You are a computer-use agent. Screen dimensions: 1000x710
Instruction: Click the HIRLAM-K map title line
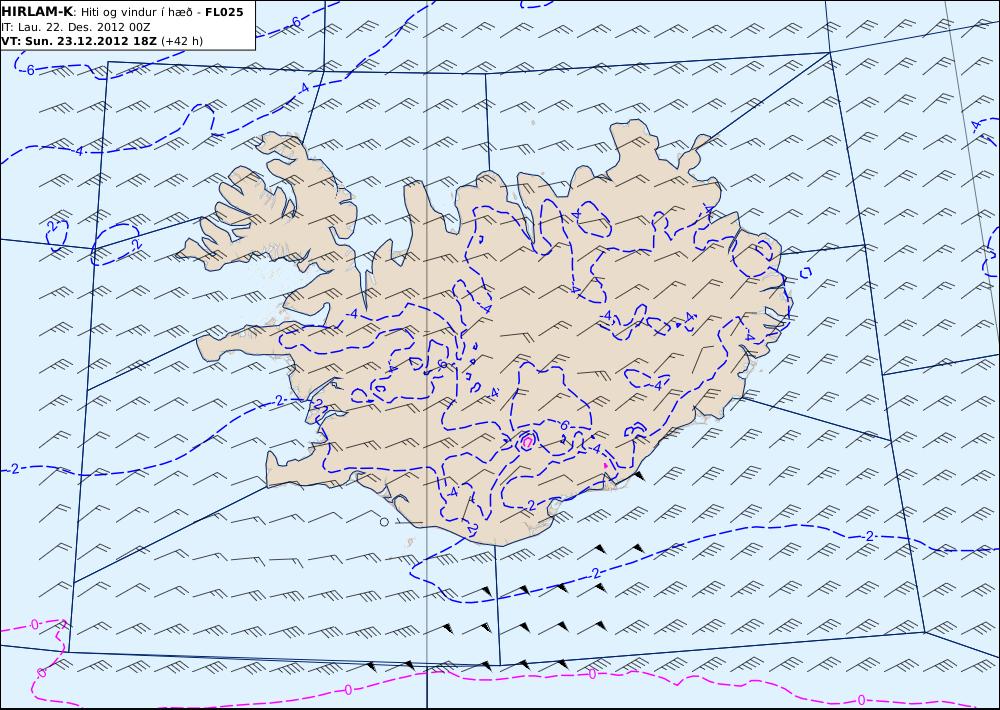tap(122, 12)
